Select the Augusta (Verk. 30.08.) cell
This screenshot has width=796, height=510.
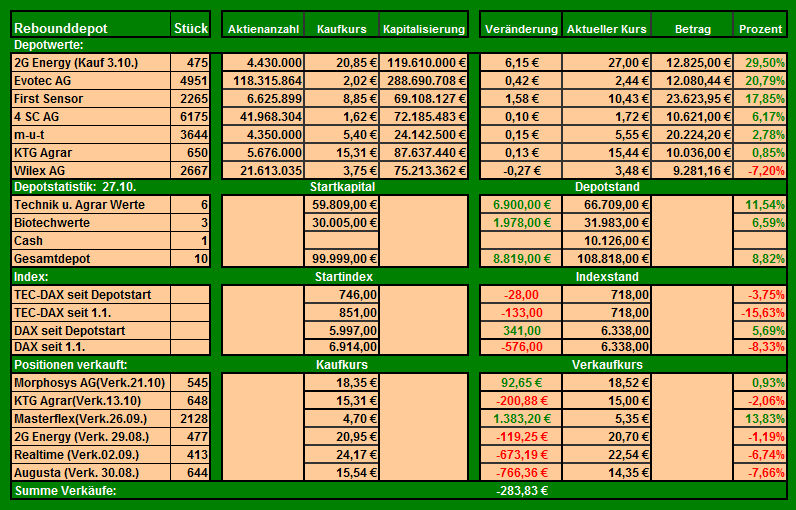click(x=90, y=472)
